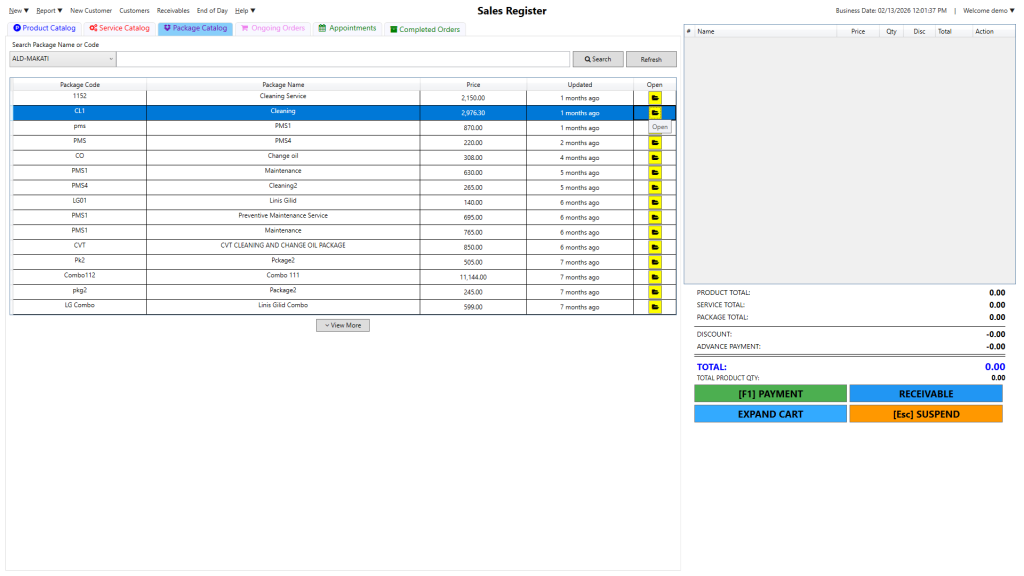Switch to the Service Catalog tab

coord(119,28)
